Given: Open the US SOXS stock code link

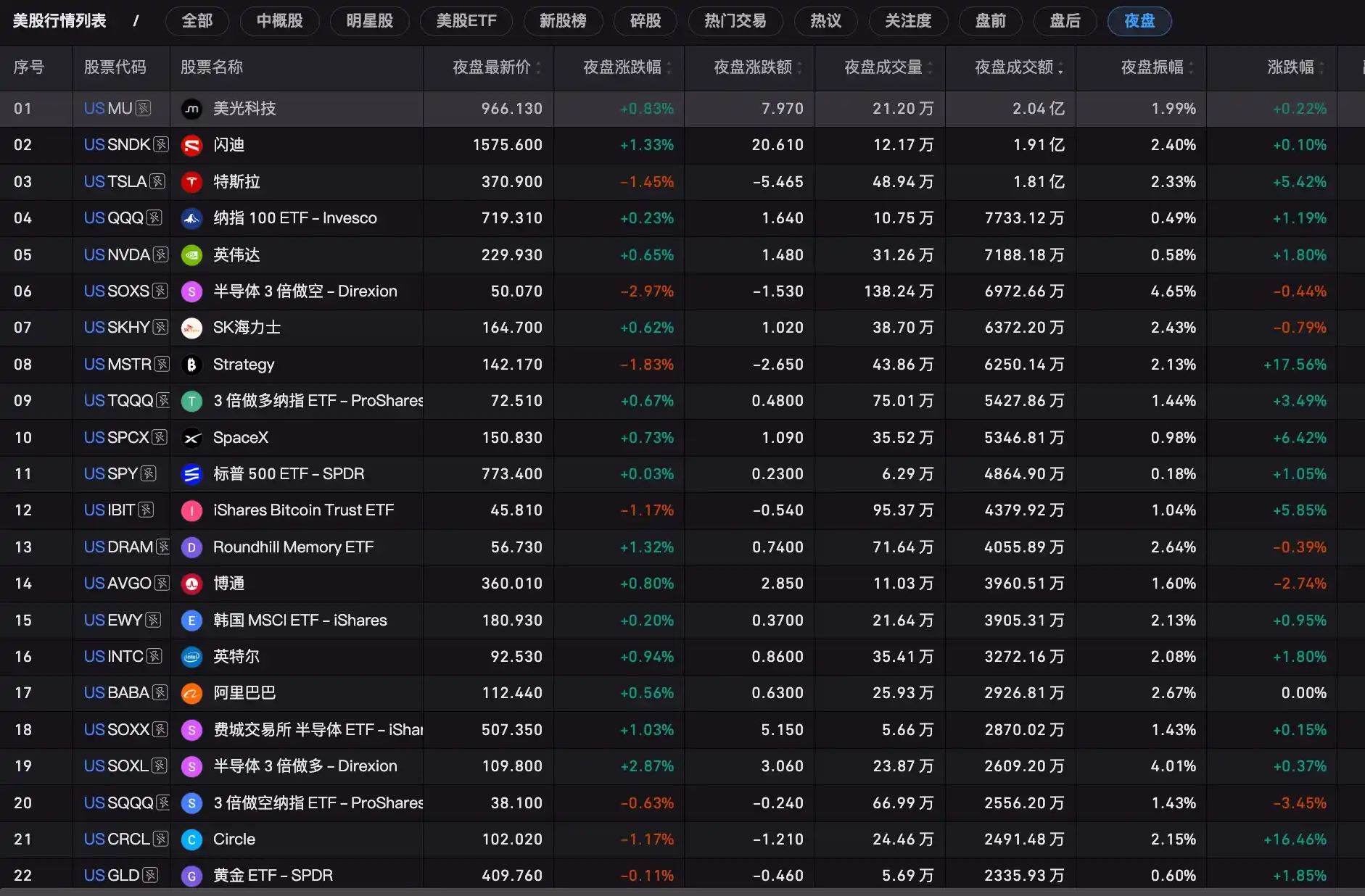Looking at the screenshot, I should coord(116,291).
